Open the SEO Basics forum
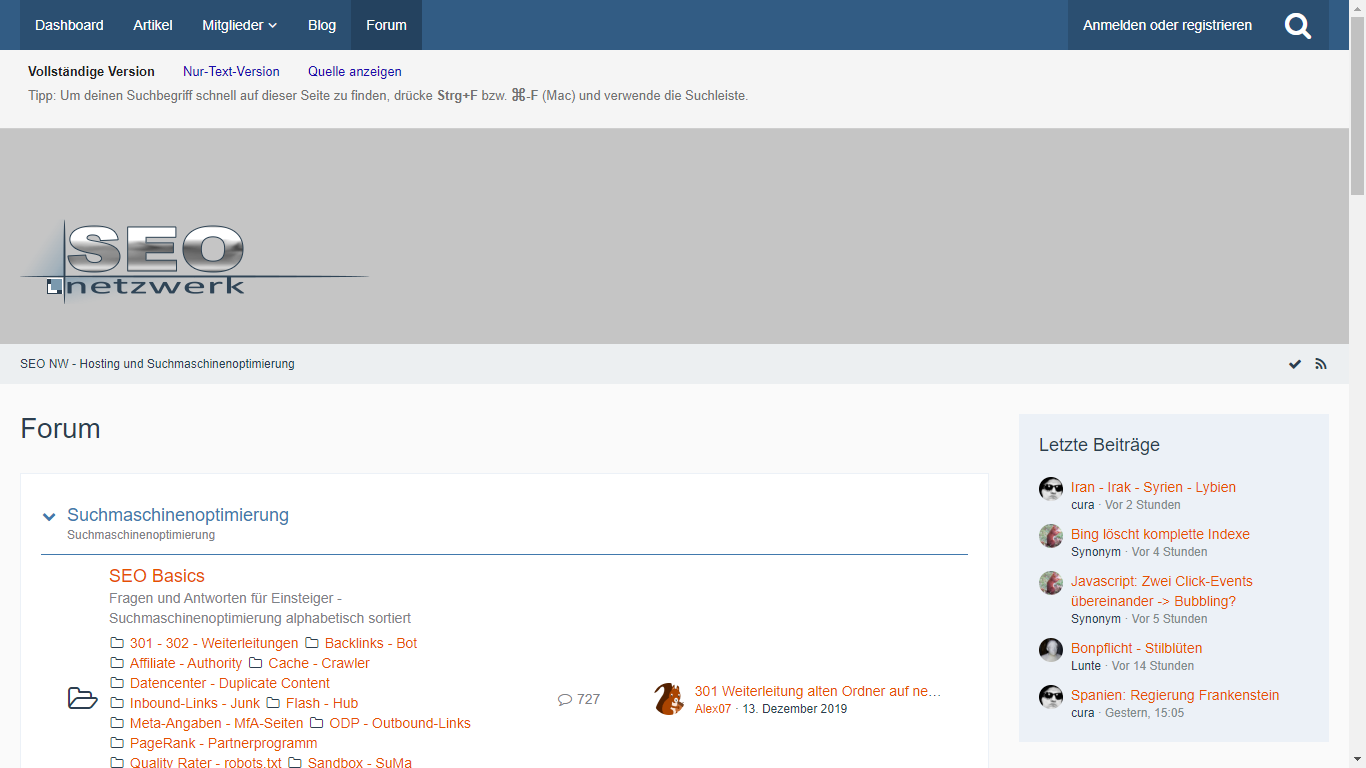The image size is (1366, 768). [157, 576]
